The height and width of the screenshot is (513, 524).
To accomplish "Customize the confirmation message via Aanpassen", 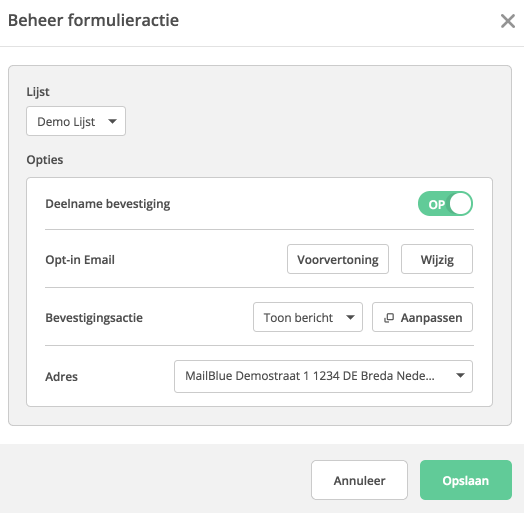I will (x=422, y=317).
